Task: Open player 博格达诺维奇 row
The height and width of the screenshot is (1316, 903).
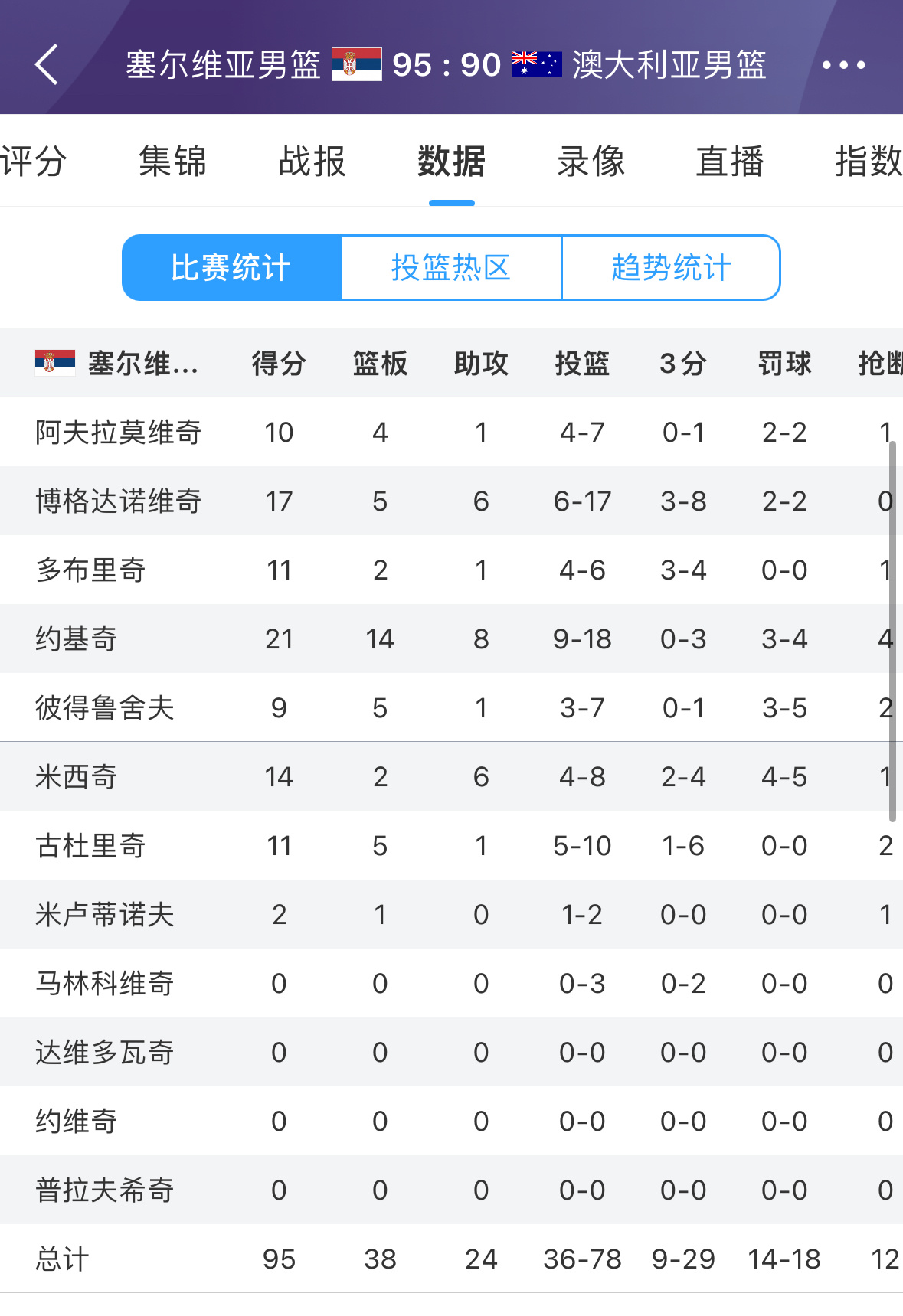Action: tap(118, 501)
